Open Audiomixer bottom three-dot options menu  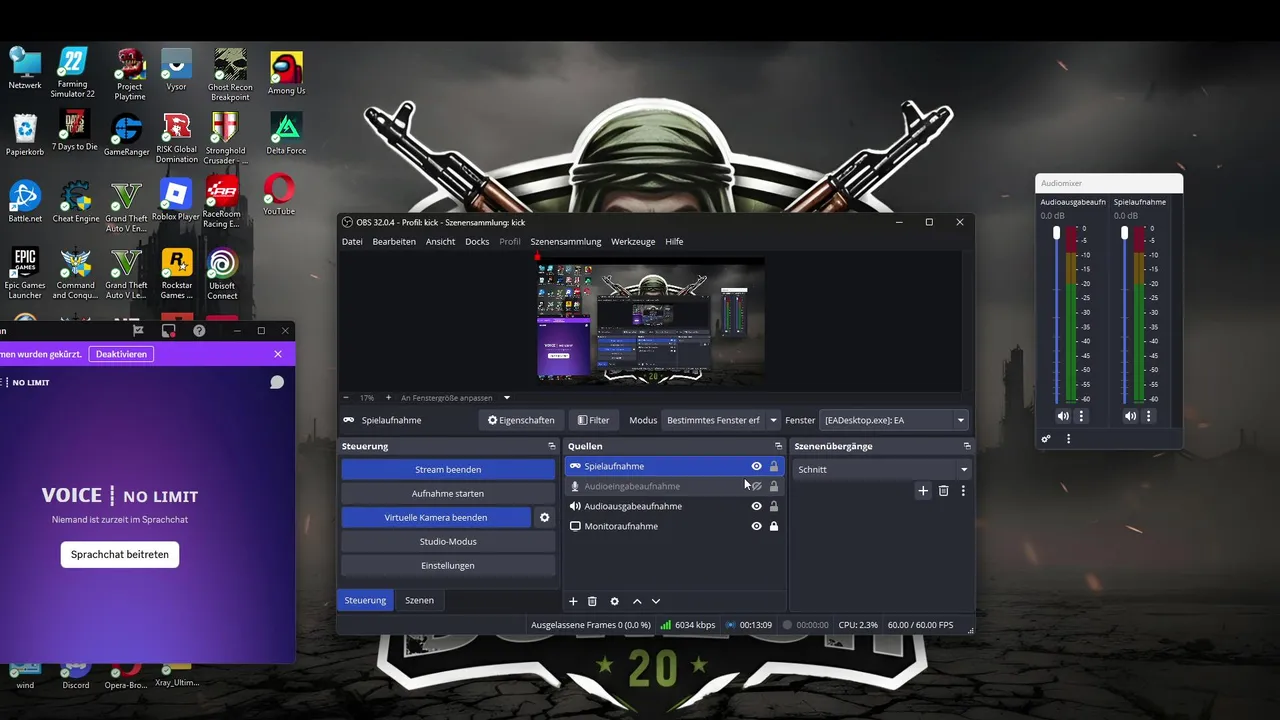point(1068,439)
